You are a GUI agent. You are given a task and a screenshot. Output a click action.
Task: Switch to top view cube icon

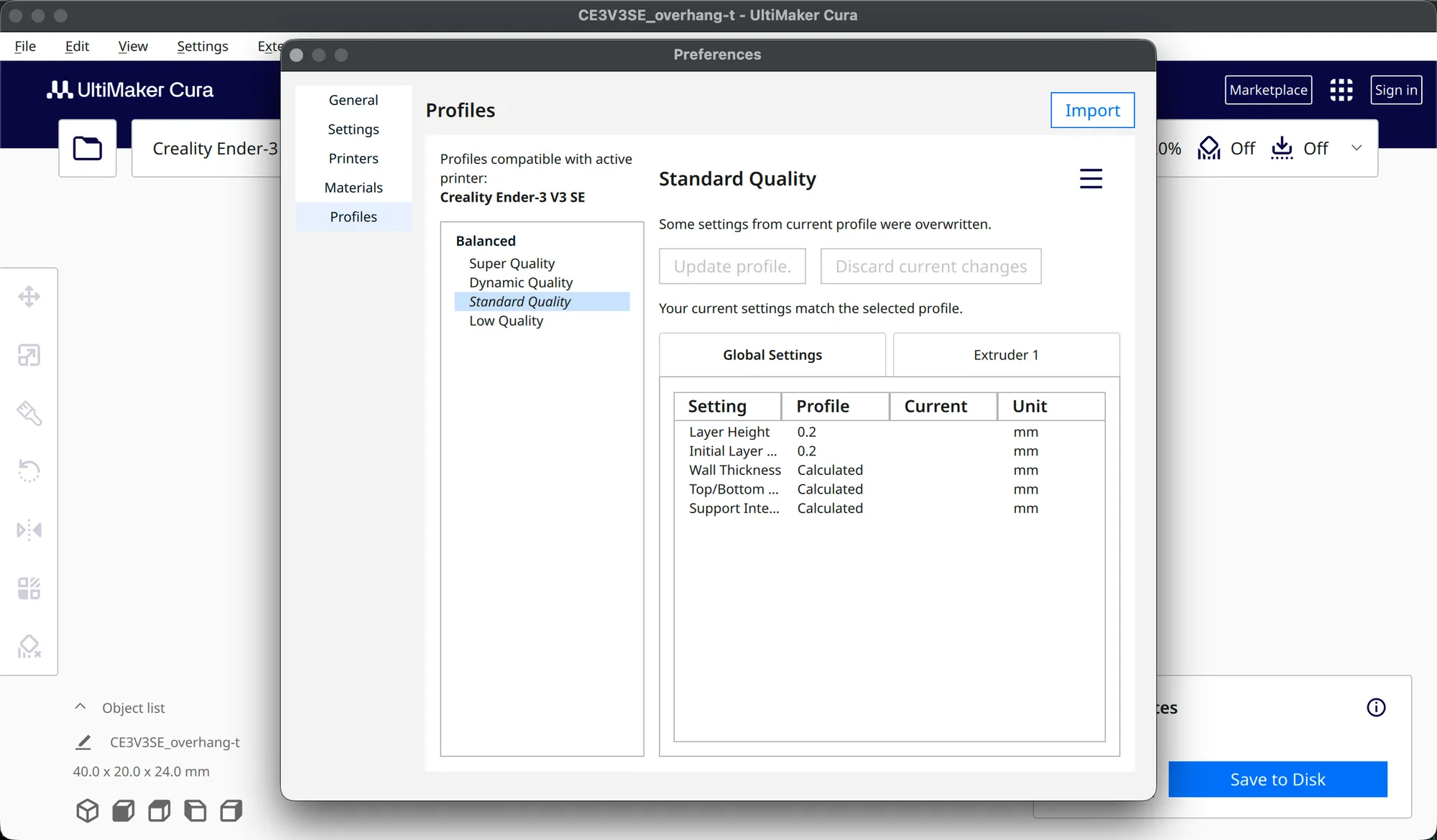160,811
